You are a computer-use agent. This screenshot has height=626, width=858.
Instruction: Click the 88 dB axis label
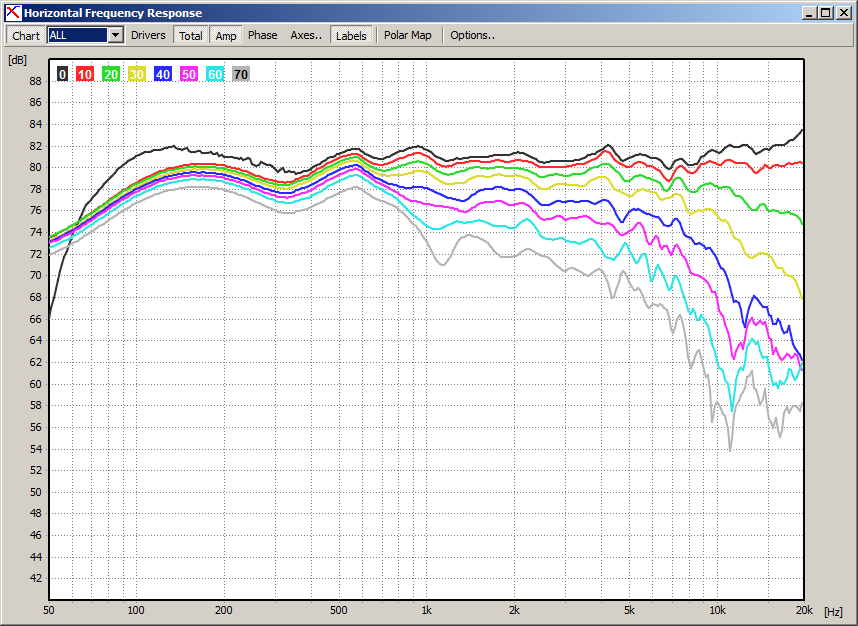[35, 81]
